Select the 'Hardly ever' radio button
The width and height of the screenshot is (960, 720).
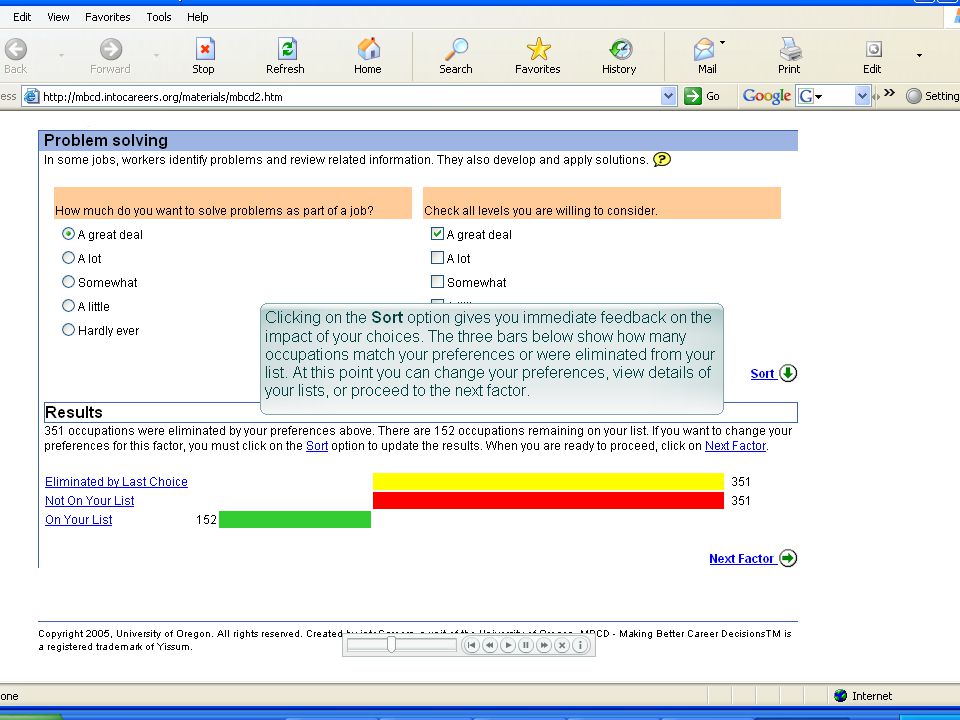point(68,330)
